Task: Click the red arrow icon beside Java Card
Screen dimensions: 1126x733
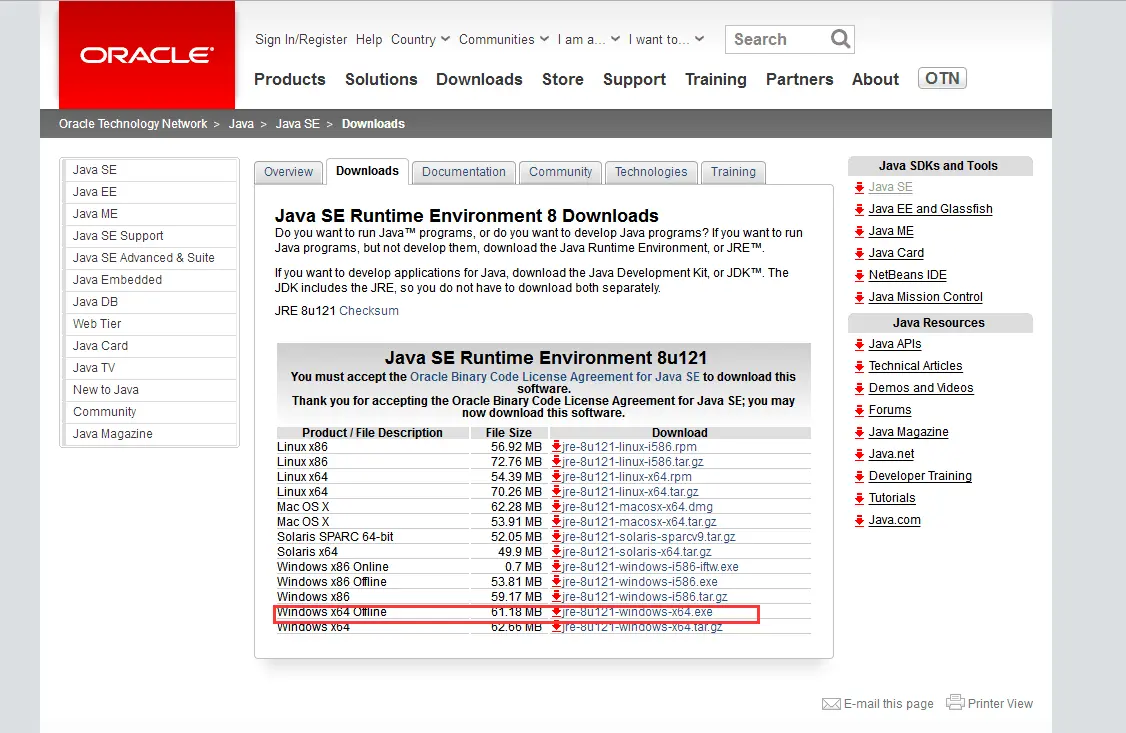Action: (x=859, y=253)
